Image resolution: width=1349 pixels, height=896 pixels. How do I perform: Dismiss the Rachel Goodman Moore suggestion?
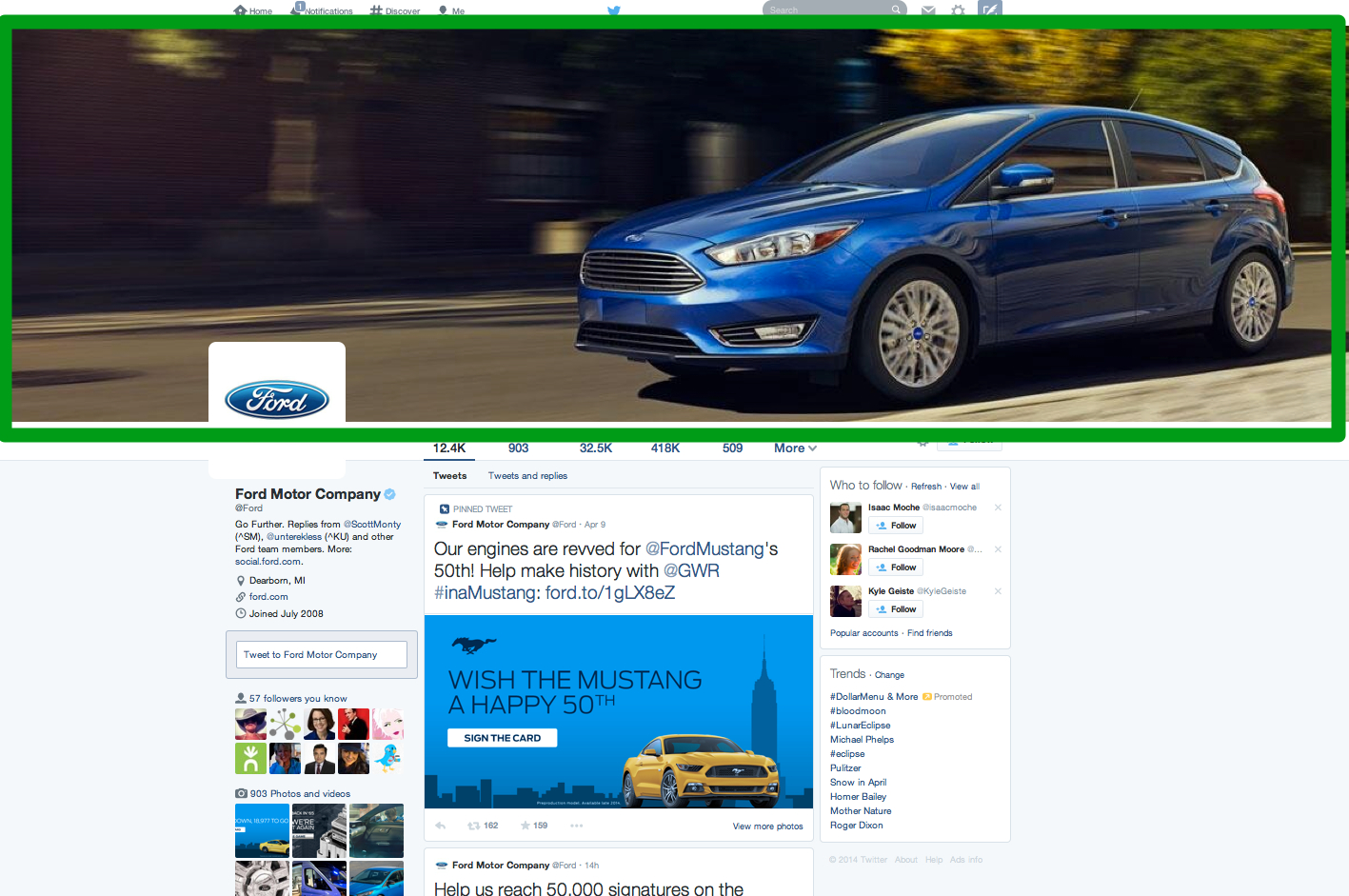[998, 549]
